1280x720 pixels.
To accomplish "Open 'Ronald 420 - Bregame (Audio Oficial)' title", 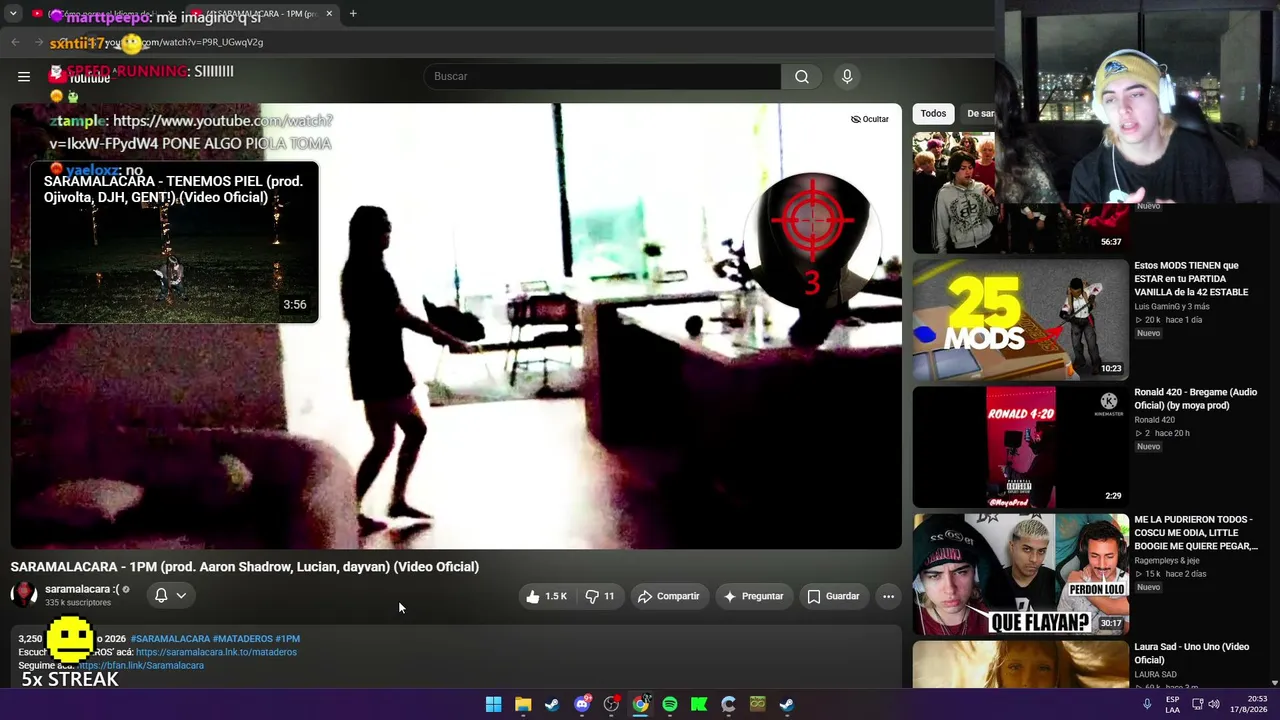I will [1195, 399].
